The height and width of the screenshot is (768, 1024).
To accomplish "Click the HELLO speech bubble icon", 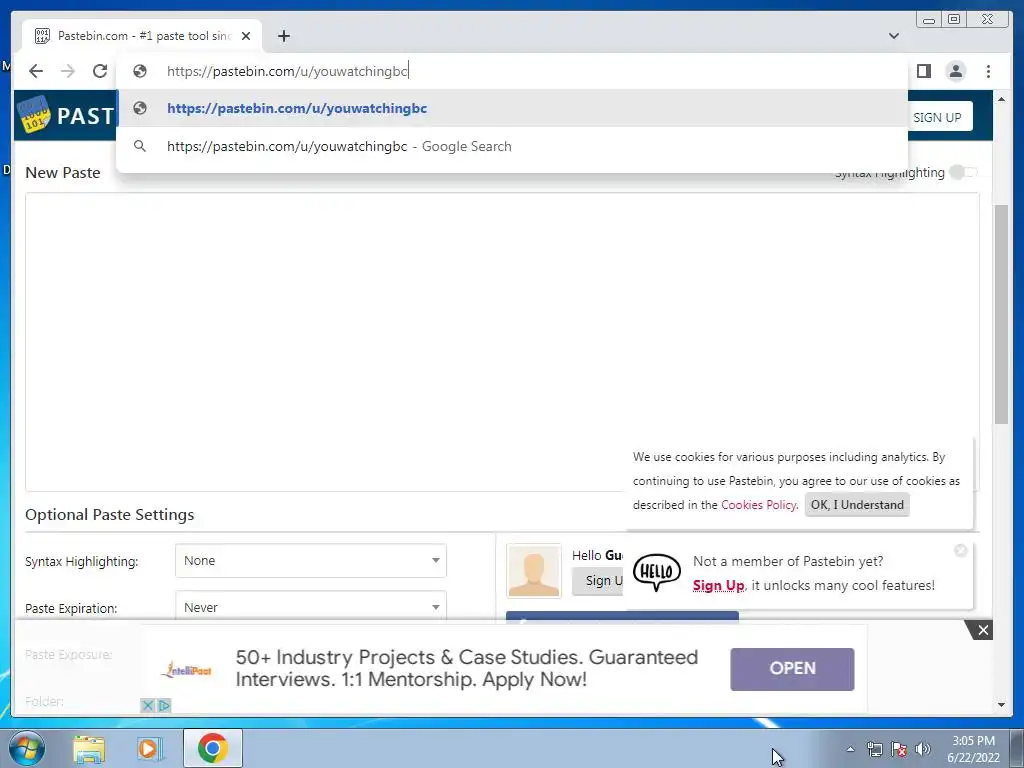I will point(657,571).
